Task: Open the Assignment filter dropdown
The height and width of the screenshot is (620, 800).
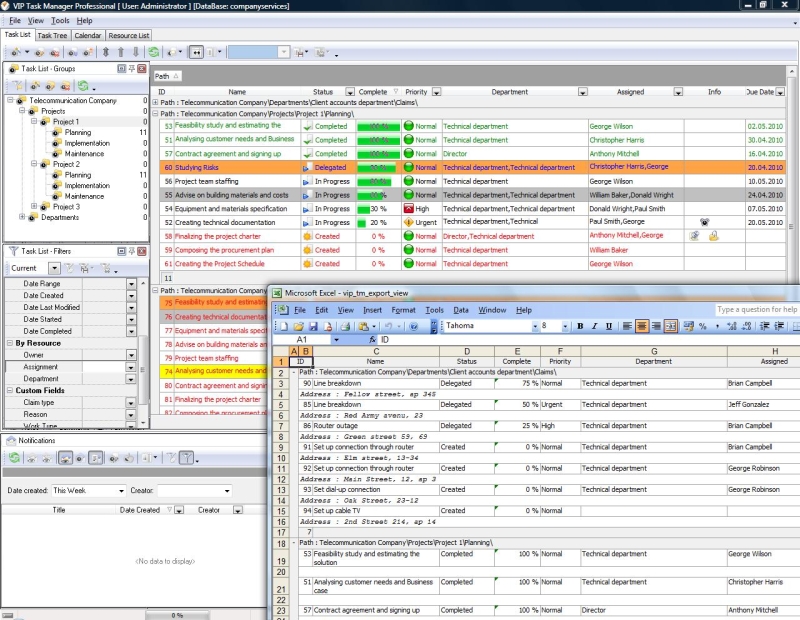Action: 131,367
